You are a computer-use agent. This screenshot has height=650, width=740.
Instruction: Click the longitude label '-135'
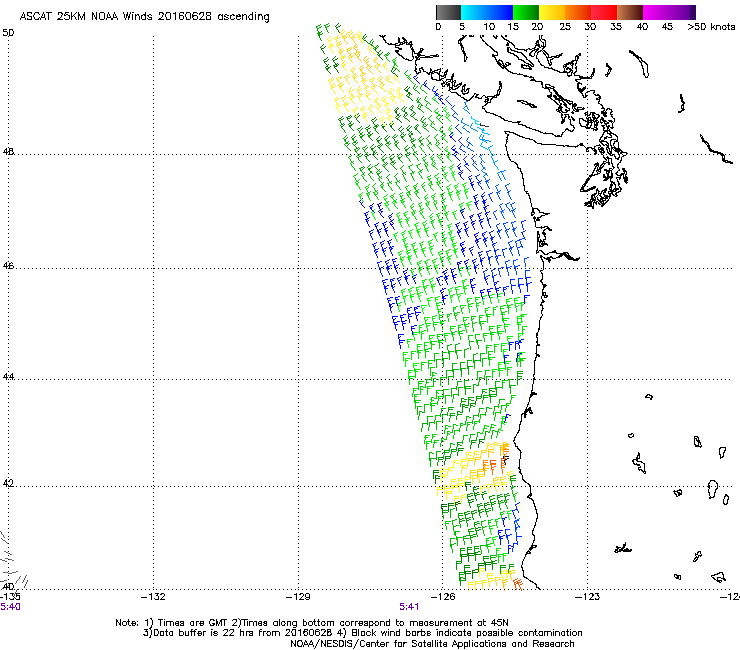pos(10,597)
